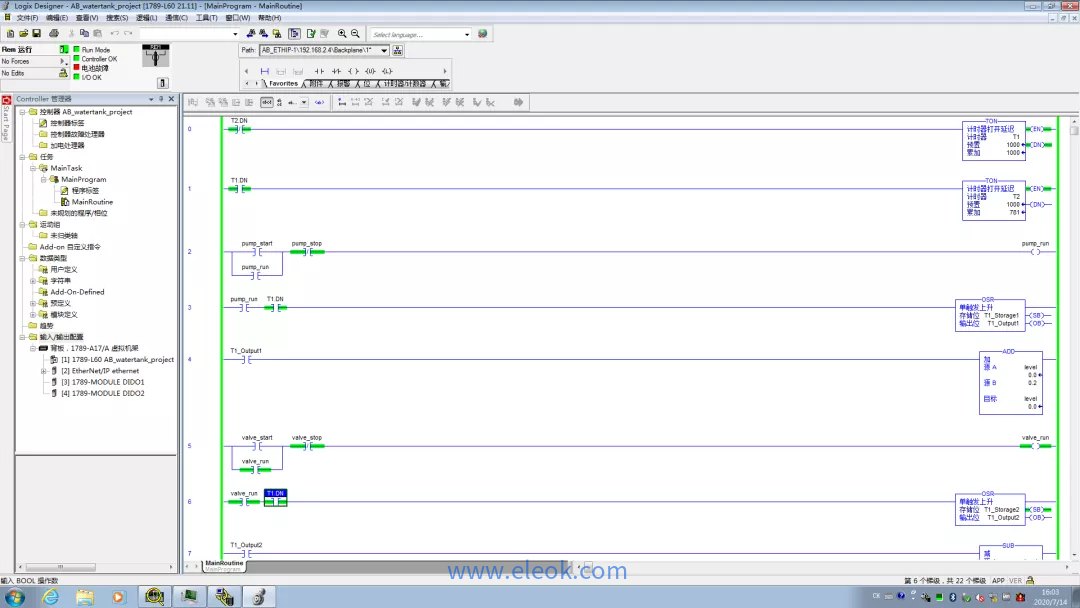Click the Windows Start button
Screen dimensions: 1080x608
[x=15, y=597]
